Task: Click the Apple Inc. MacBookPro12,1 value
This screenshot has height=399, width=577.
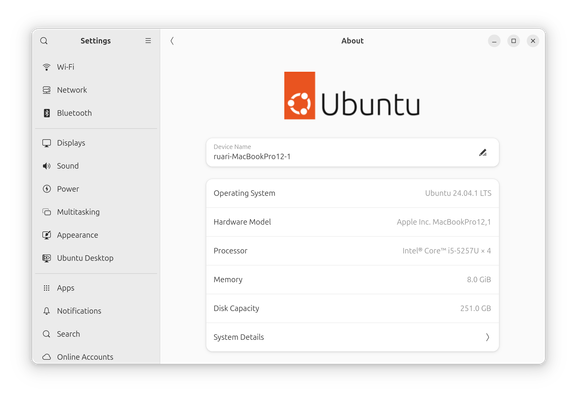Action: click(x=444, y=222)
